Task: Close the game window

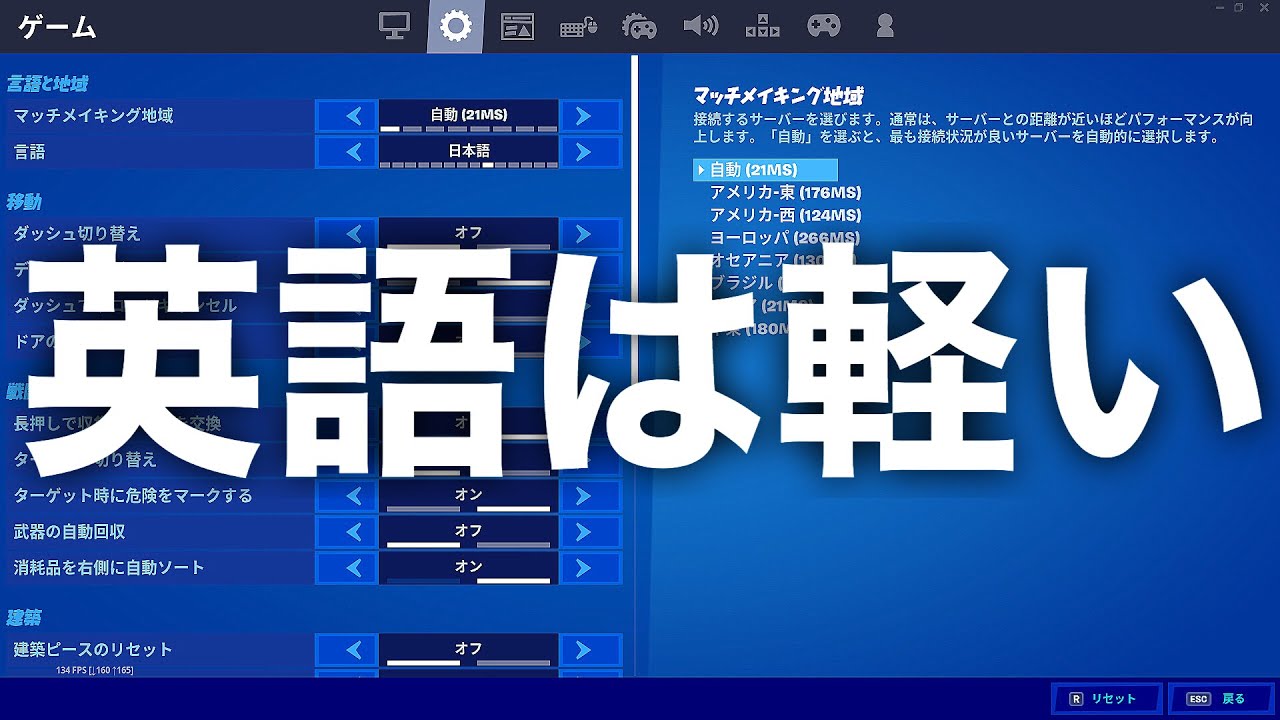Action: click(1263, 7)
